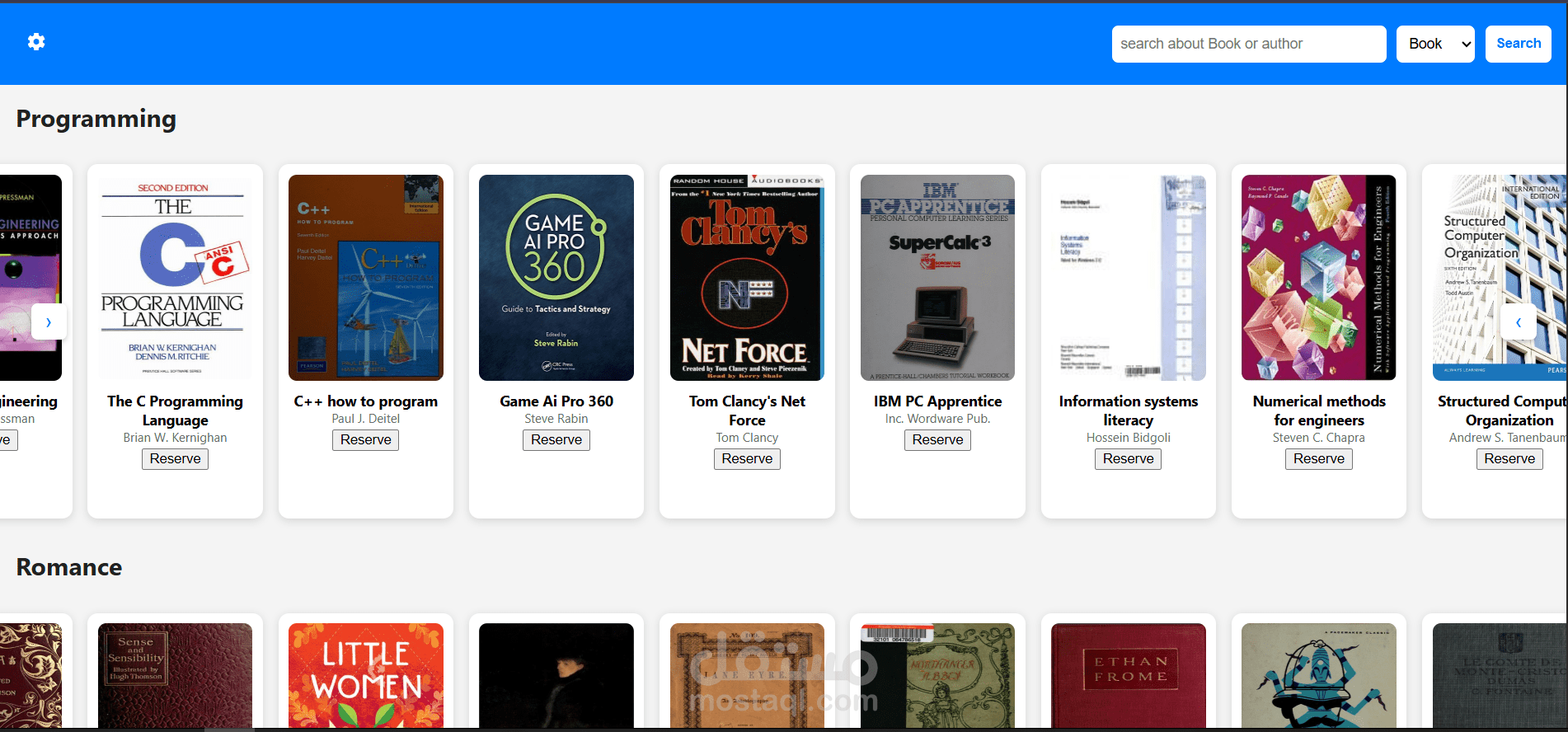Click the title 'Information systems literacy'

tap(1128, 411)
